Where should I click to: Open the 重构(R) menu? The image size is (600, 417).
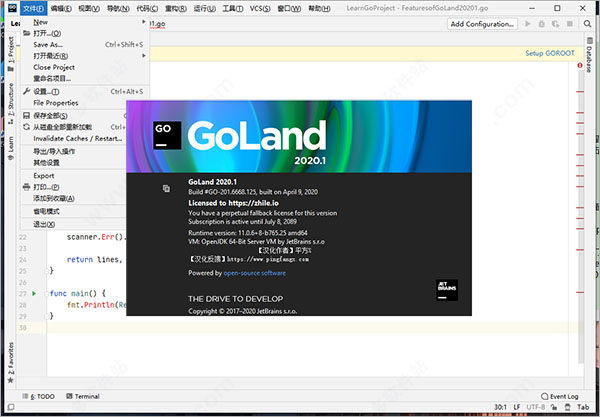[176, 8]
